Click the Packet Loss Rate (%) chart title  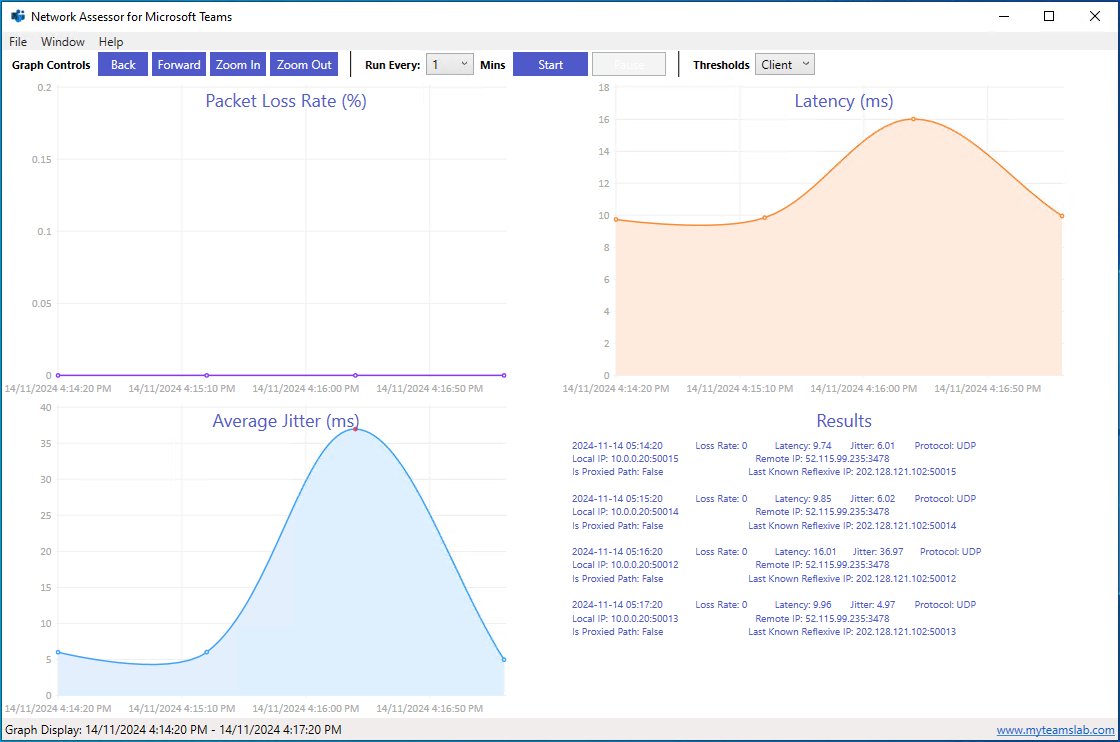(286, 101)
